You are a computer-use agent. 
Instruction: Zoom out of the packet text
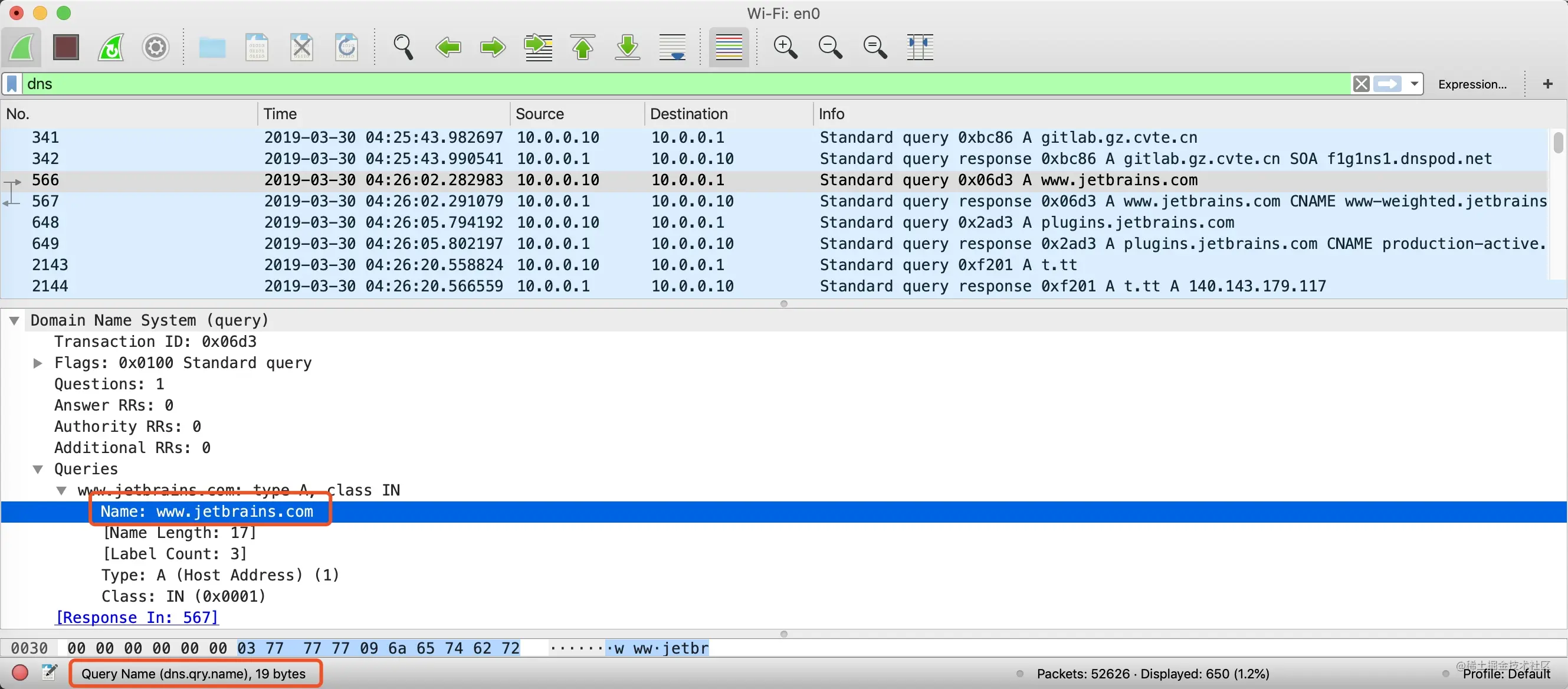830,47
